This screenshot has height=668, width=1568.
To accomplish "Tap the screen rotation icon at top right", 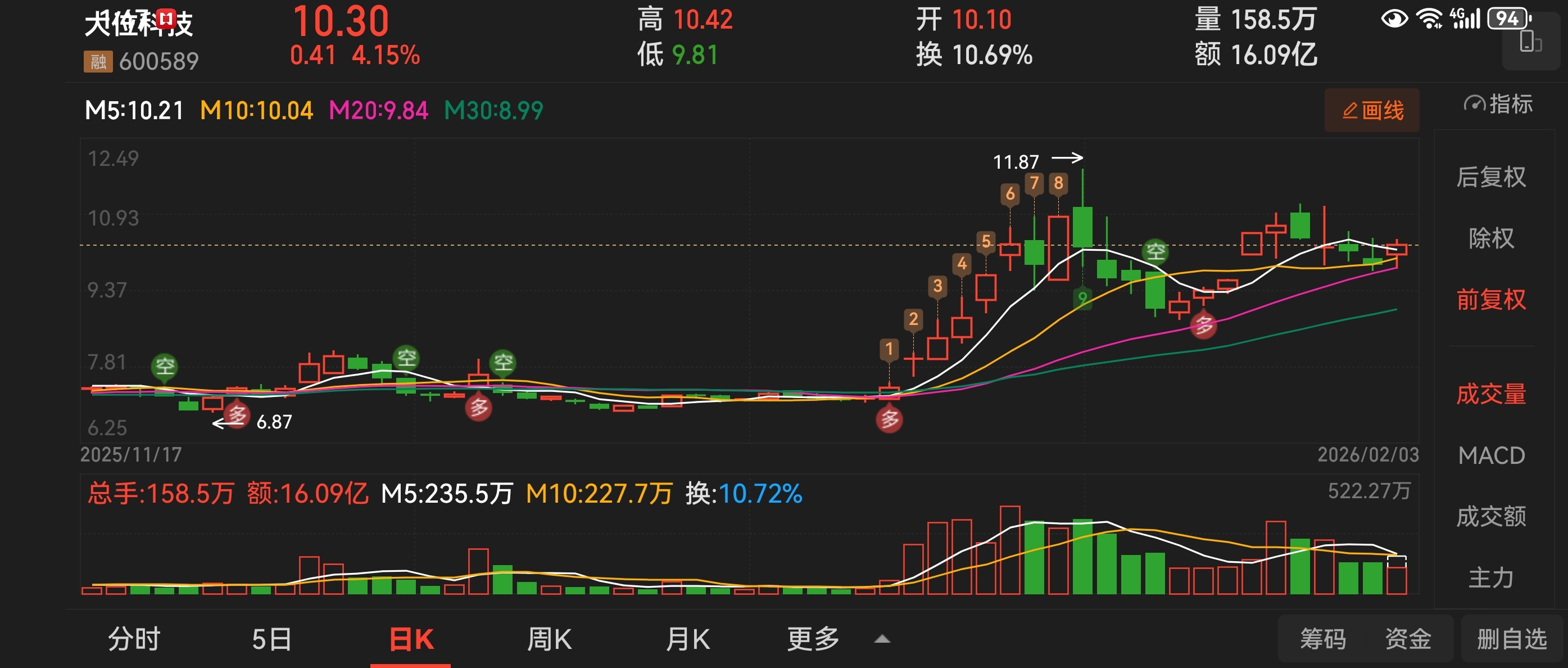I will (x=1530, y=42).
